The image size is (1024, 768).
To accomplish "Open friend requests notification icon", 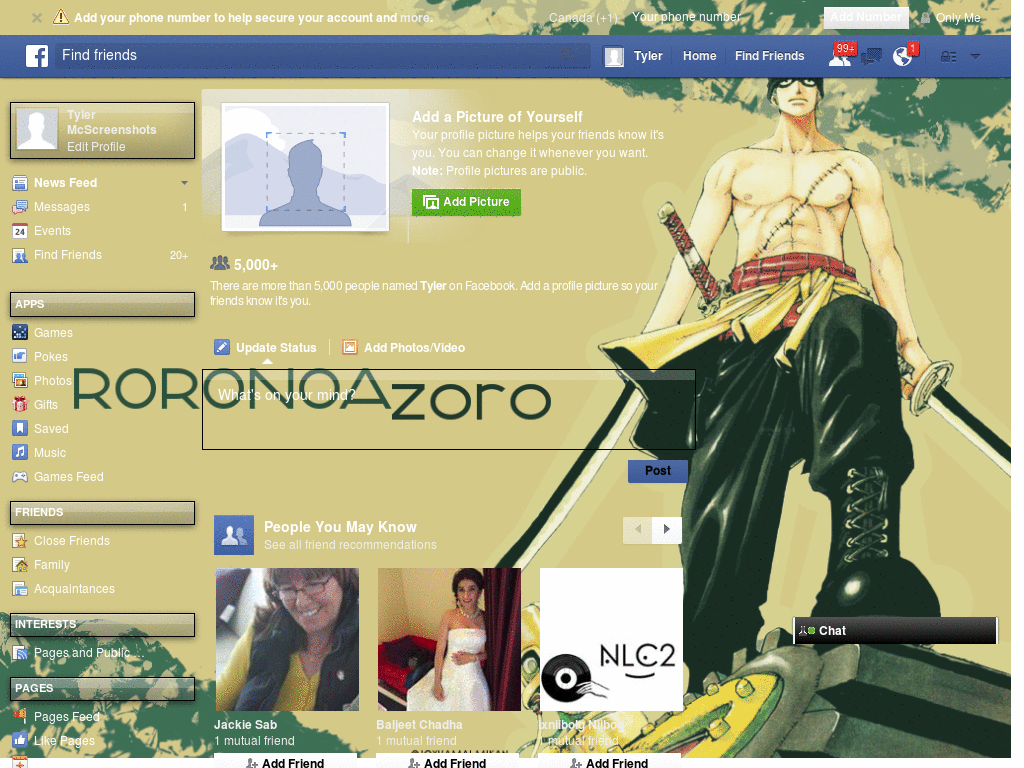I will [840, 56].
